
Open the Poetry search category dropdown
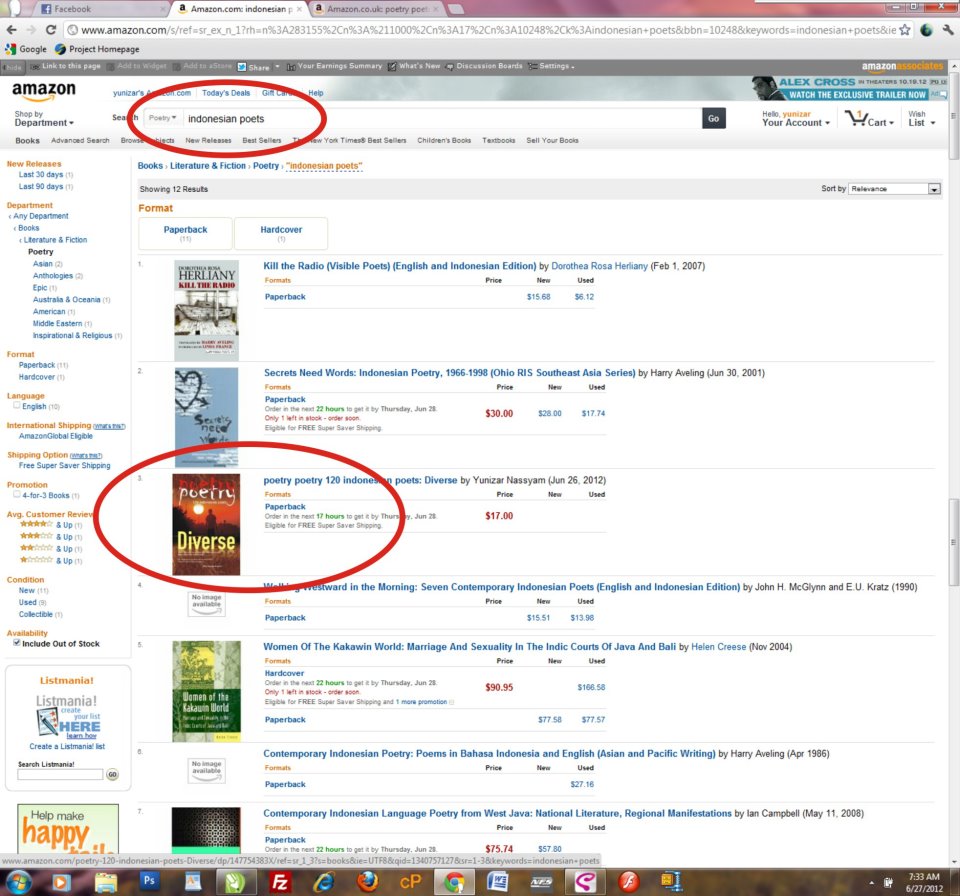click(162, 118)
